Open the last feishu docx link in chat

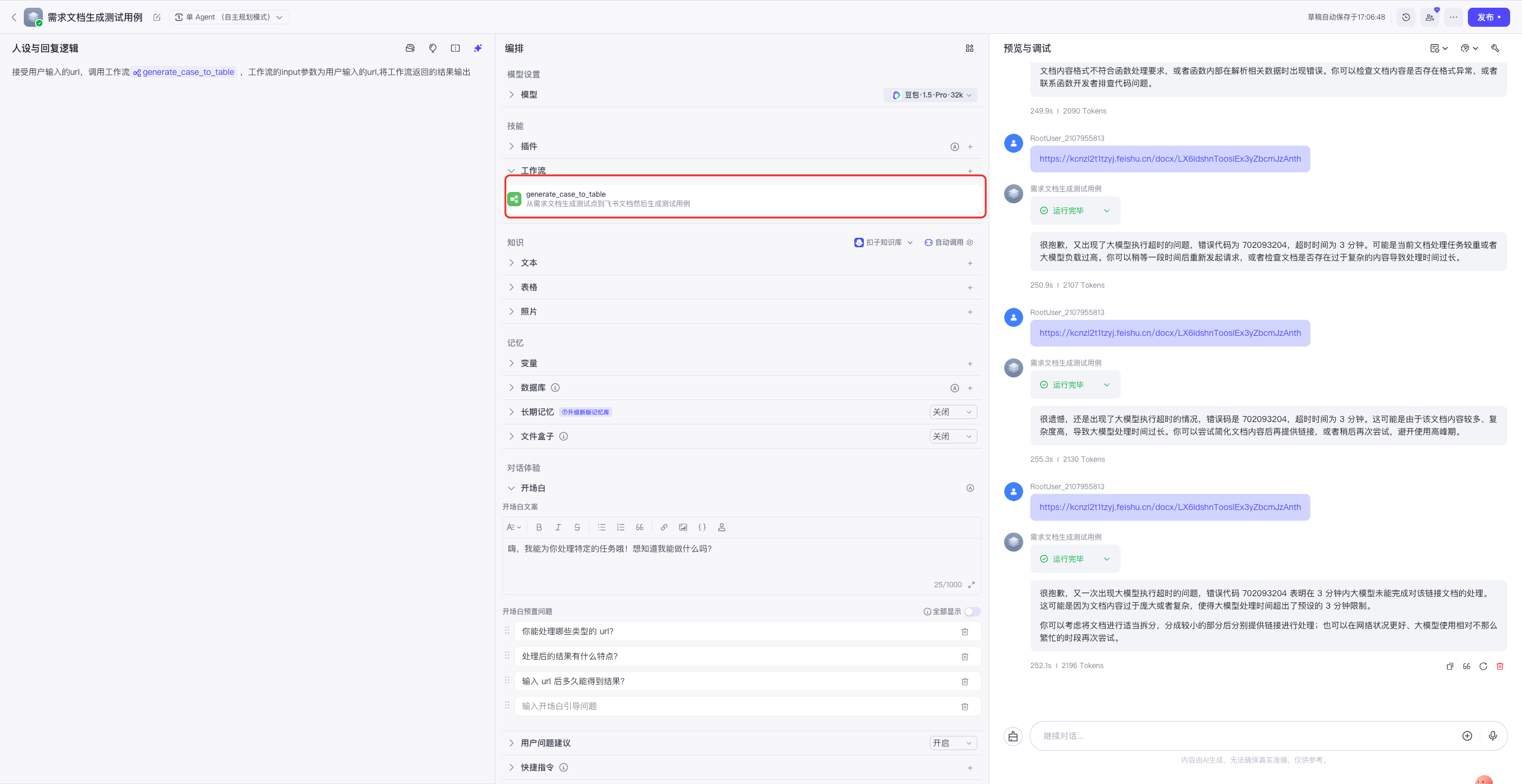(1169, 507)
